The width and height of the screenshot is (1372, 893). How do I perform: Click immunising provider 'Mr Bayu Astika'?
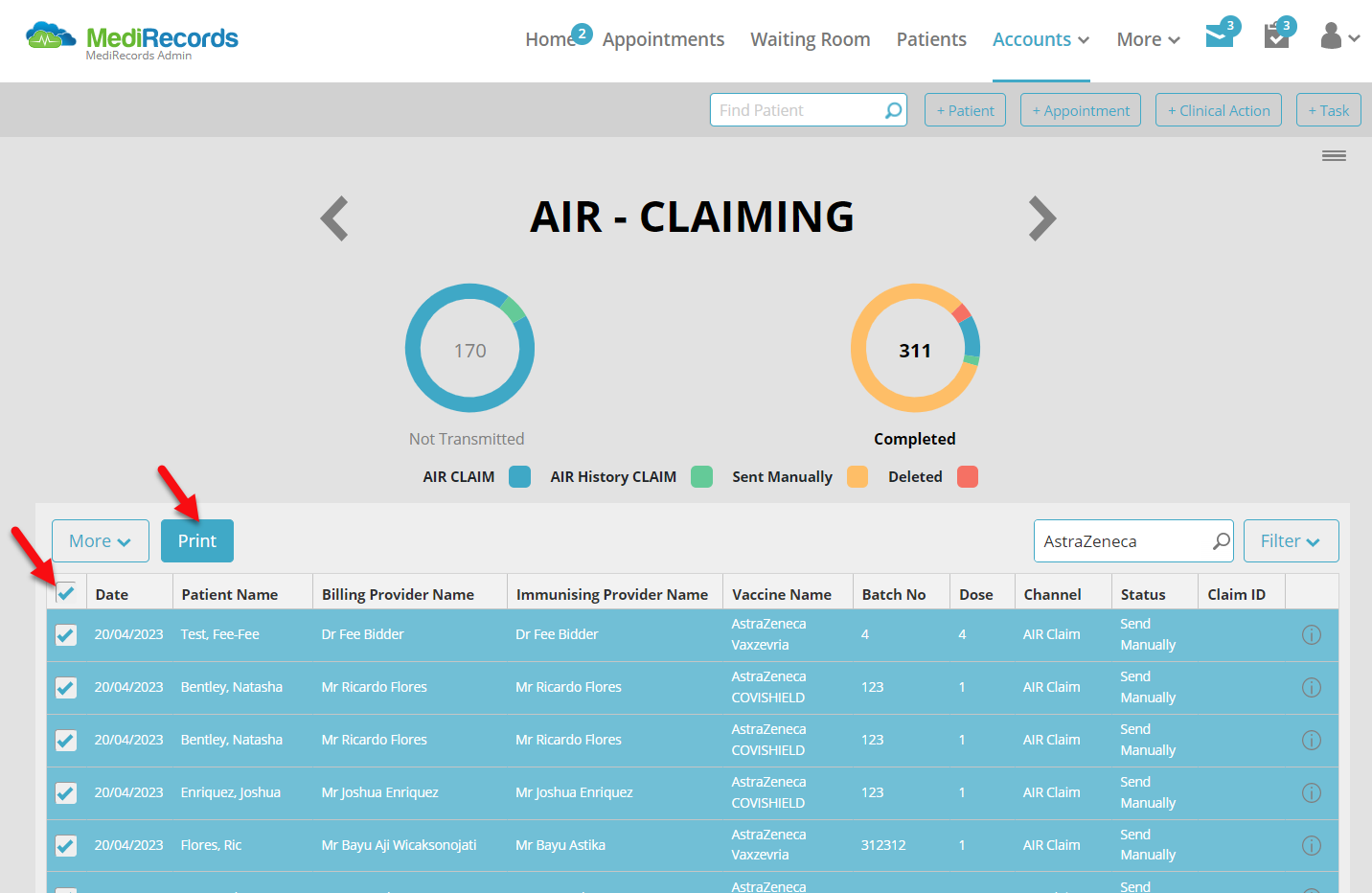coord(560,846)
